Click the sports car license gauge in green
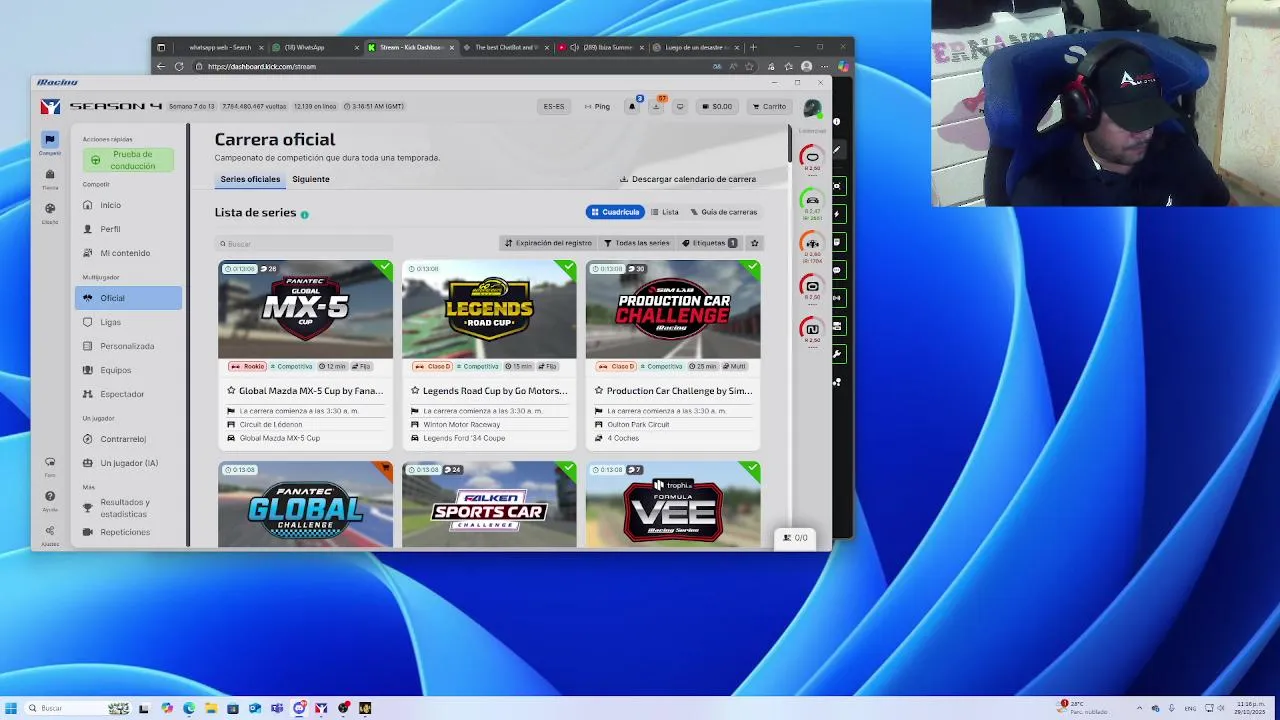This screenshot has width=1280, height=720. point(812,203)
